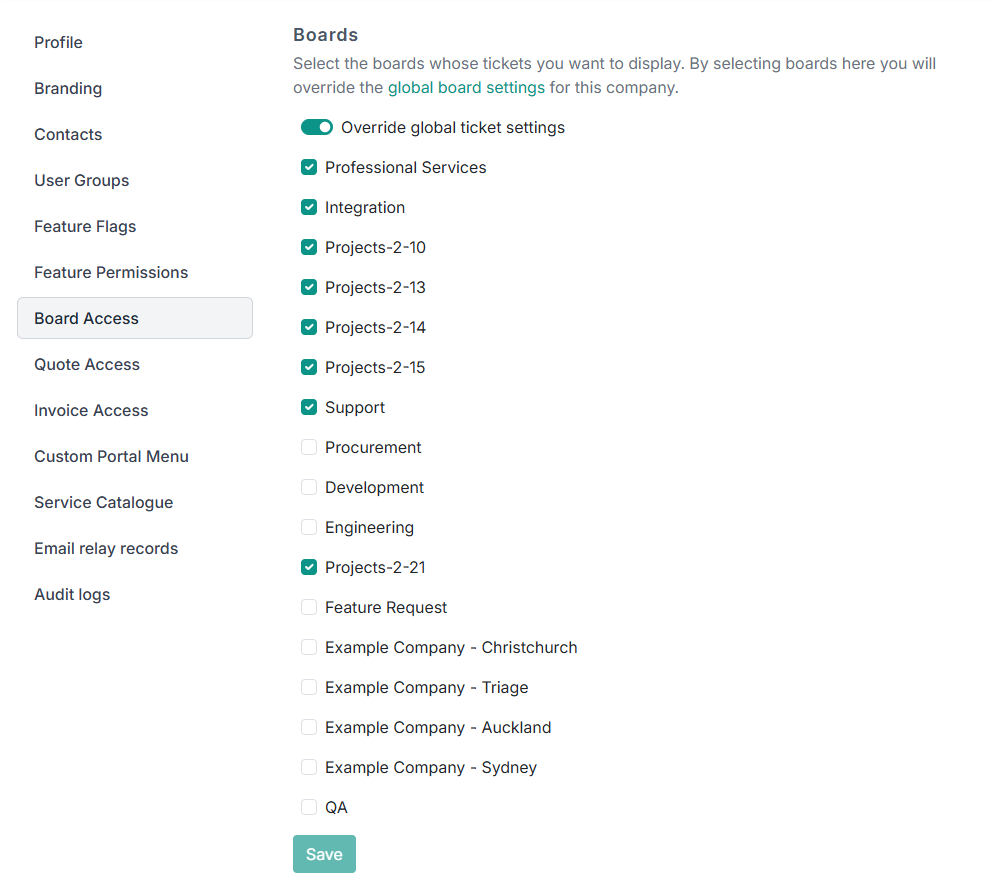This screenshot has height=891, width=992.
Task: Check the Development board
Action: coord(309,488)
